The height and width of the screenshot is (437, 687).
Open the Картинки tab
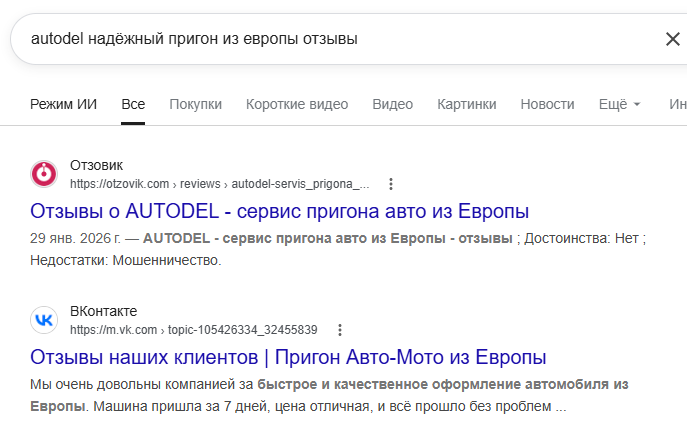pyautogui.click(x=467, y=104)
